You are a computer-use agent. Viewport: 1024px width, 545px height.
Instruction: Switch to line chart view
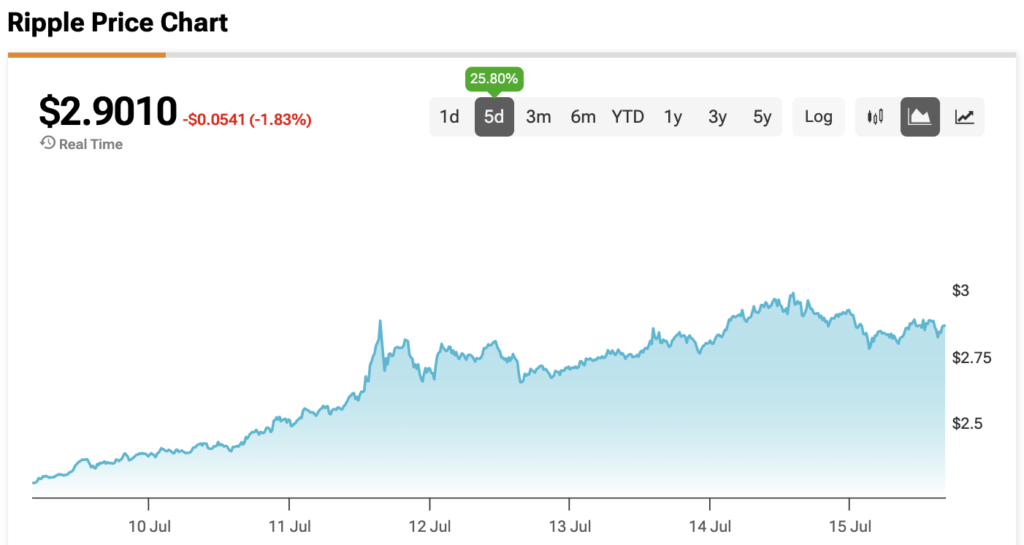pos(964,117)
